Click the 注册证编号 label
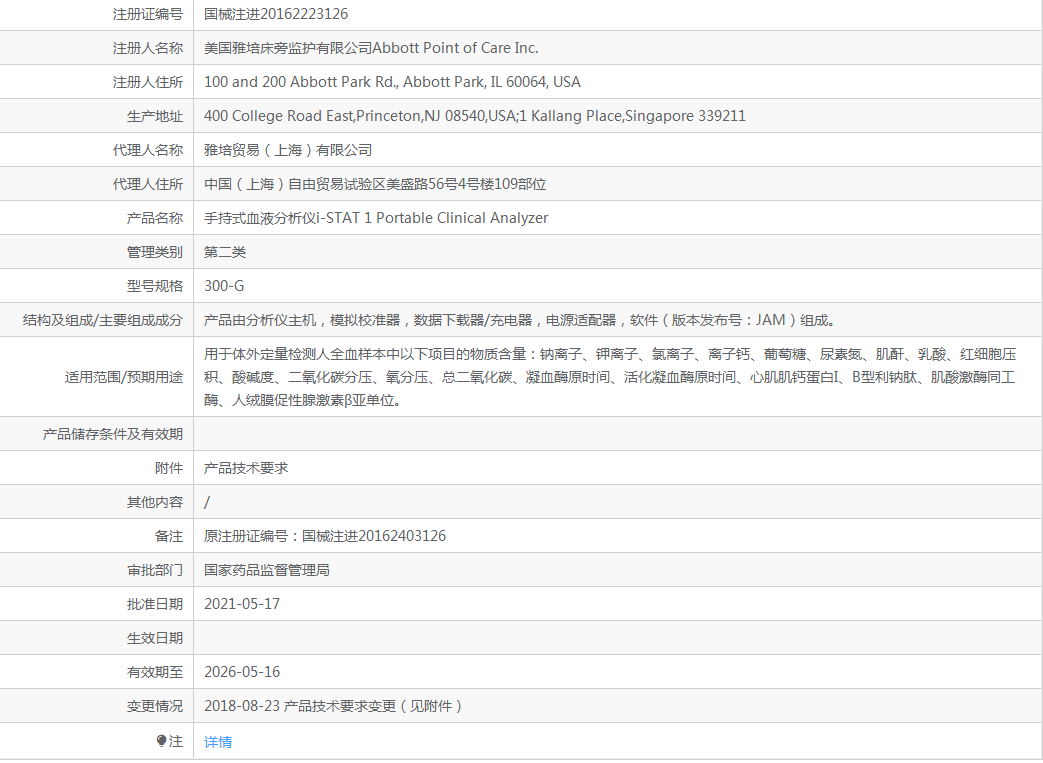 click(x=148, y=14)
